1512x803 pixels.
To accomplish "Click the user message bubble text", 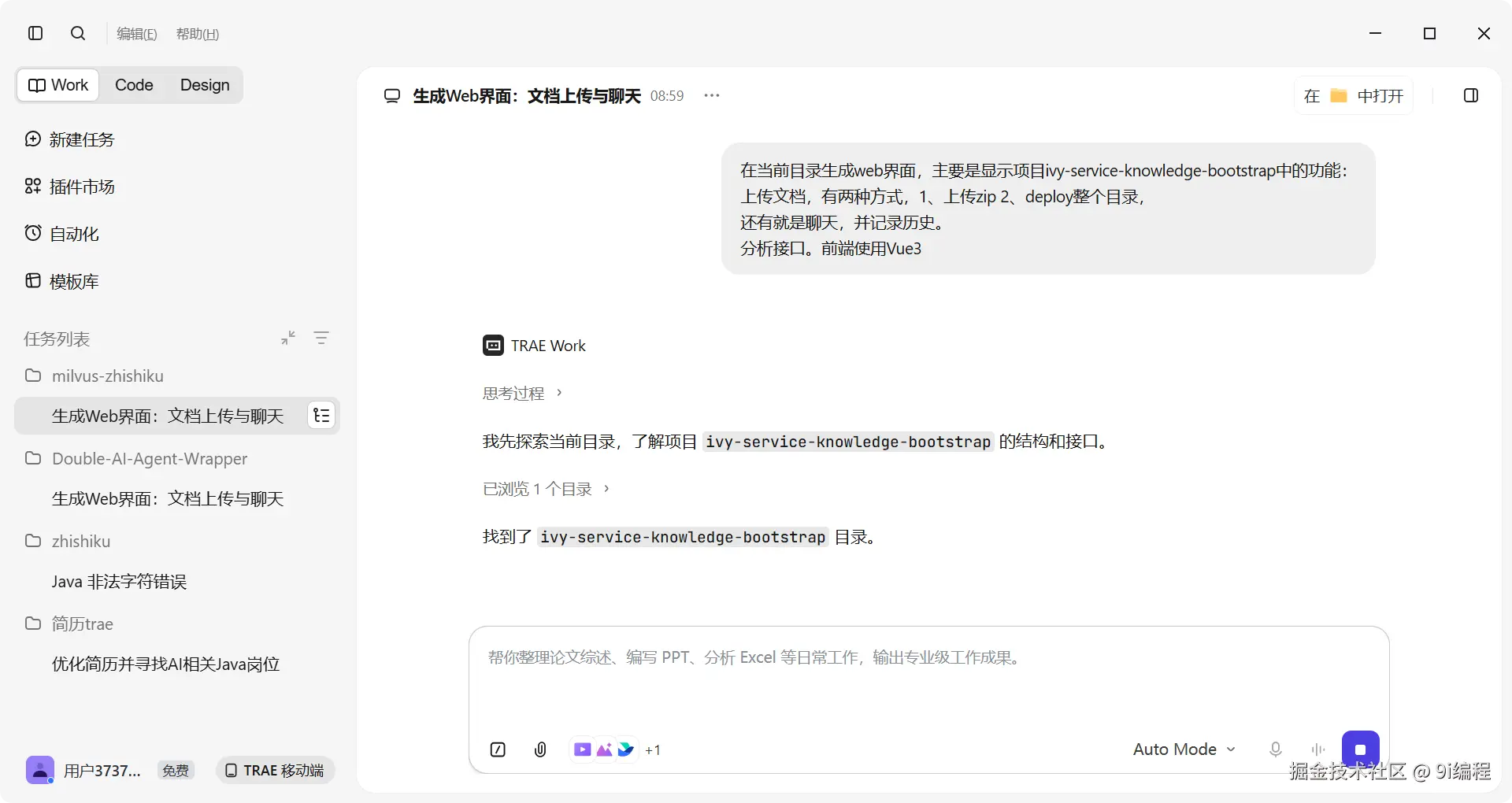I will pyautogui.click(x=1047, y=209).
